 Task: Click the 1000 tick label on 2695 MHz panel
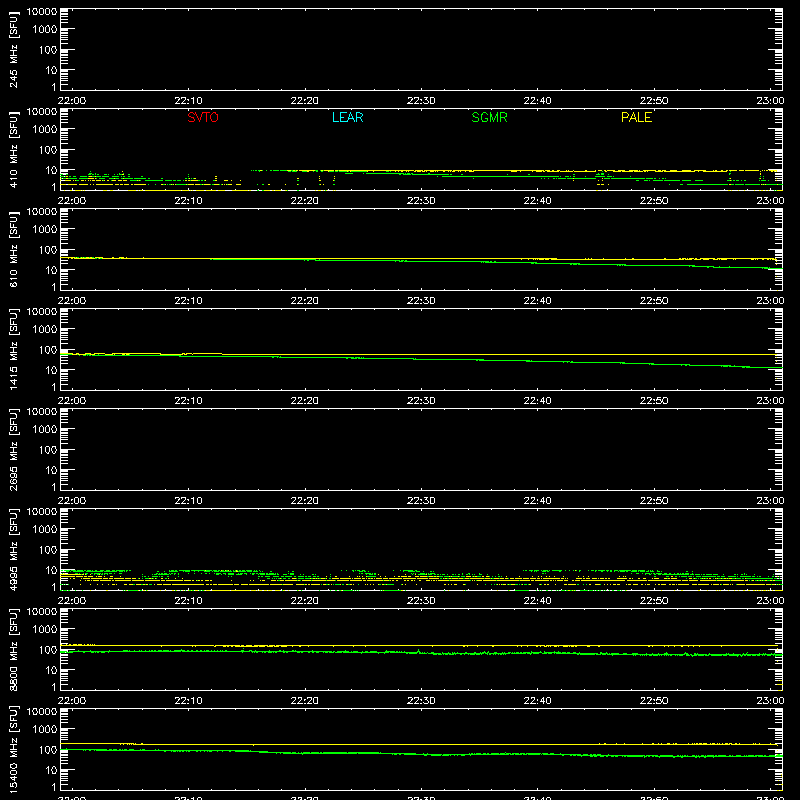point(45,430)
